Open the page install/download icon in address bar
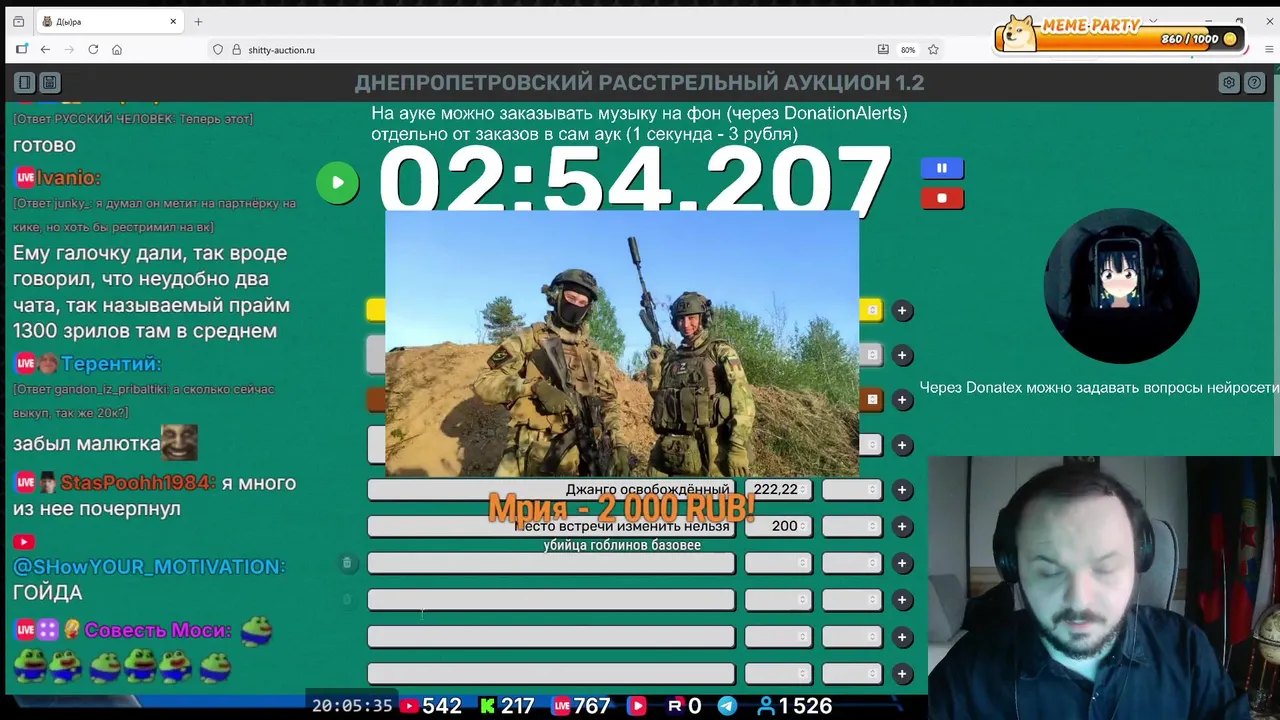The width and height of the screenshot is (1280, 720). [883, 49]
